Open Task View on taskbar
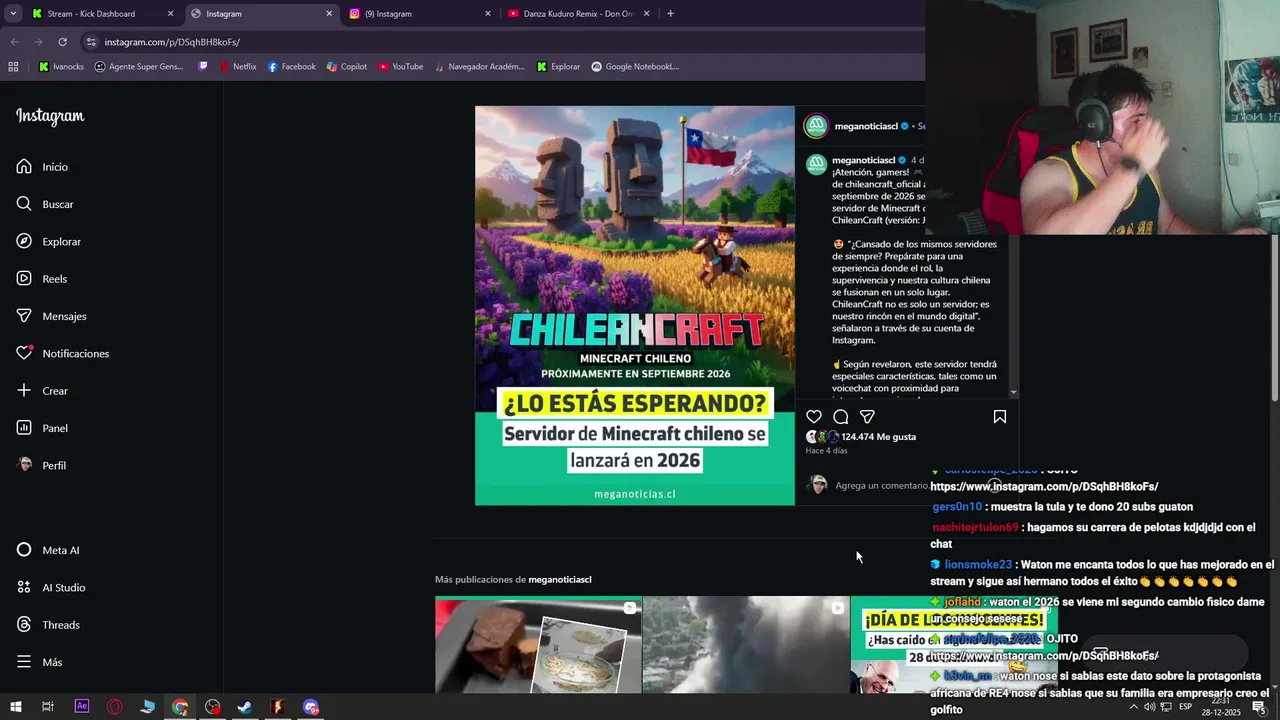Image resolution: width=1280 pixels, height=720 pixels. coord(47,707)
